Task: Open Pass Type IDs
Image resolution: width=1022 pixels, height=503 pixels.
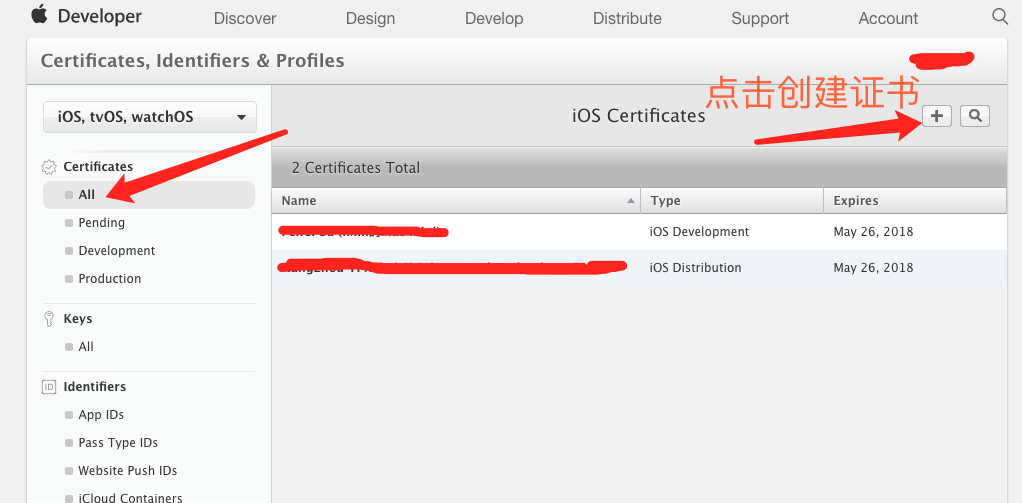Action: pyautogui.click(x=118, y=443)
